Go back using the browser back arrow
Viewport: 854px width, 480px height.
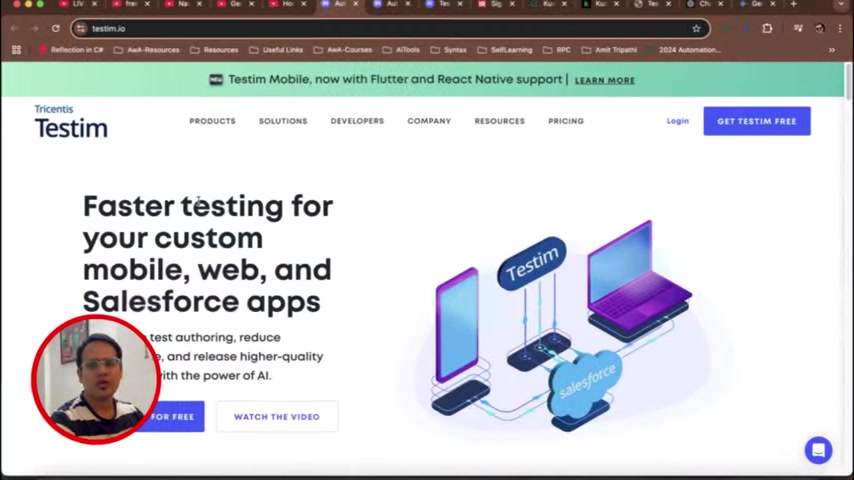click(15, 28)
